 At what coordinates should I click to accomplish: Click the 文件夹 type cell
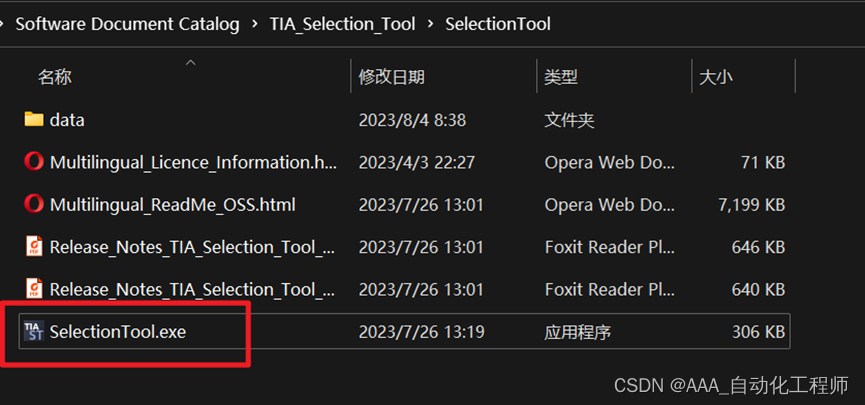click(x=569, y=120)
